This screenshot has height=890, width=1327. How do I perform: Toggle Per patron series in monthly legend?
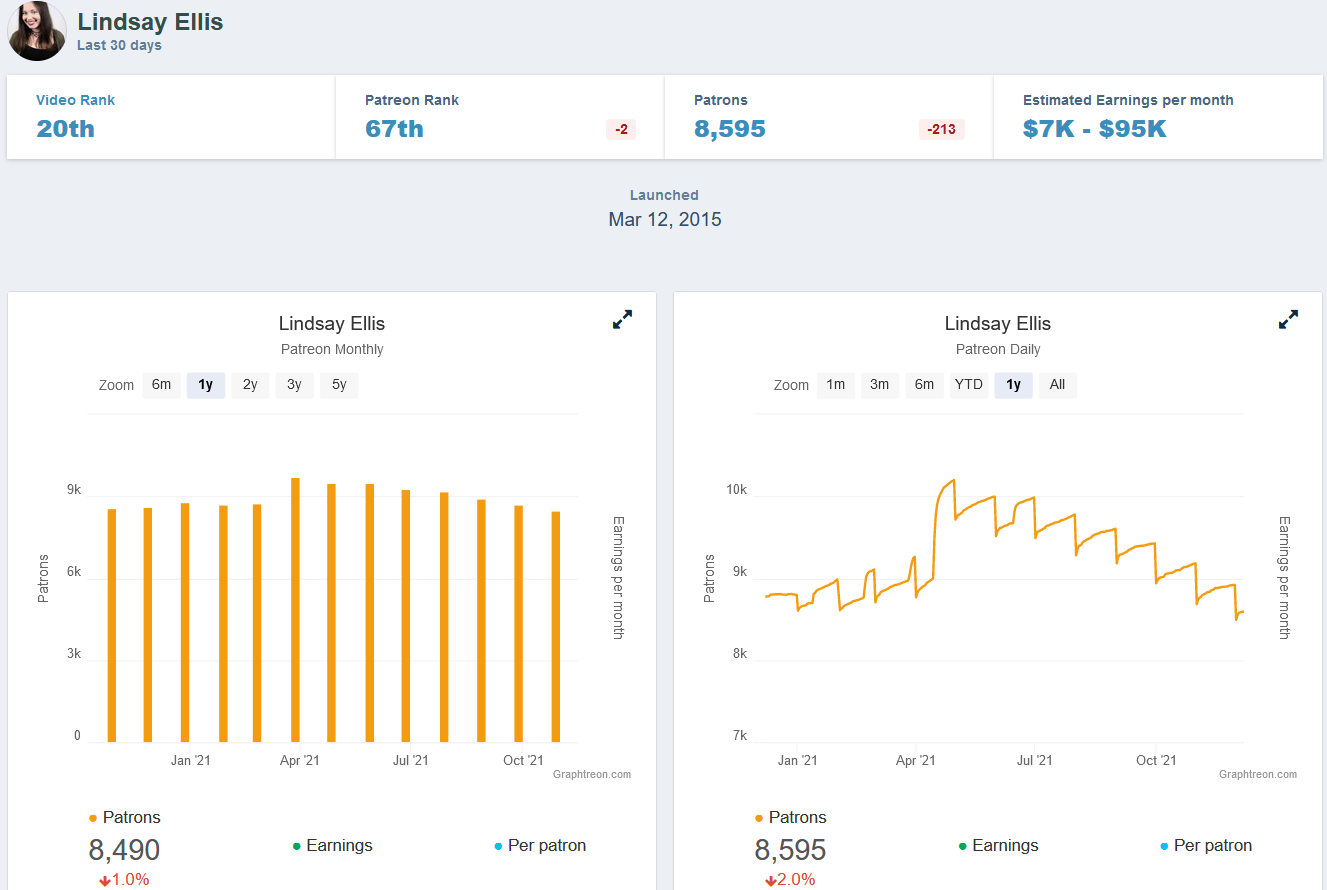click(x=540, y=846)
